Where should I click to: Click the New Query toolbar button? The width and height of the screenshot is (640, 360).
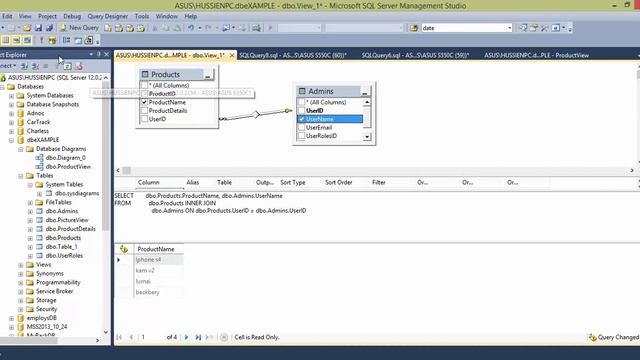[x=80, y=28]
